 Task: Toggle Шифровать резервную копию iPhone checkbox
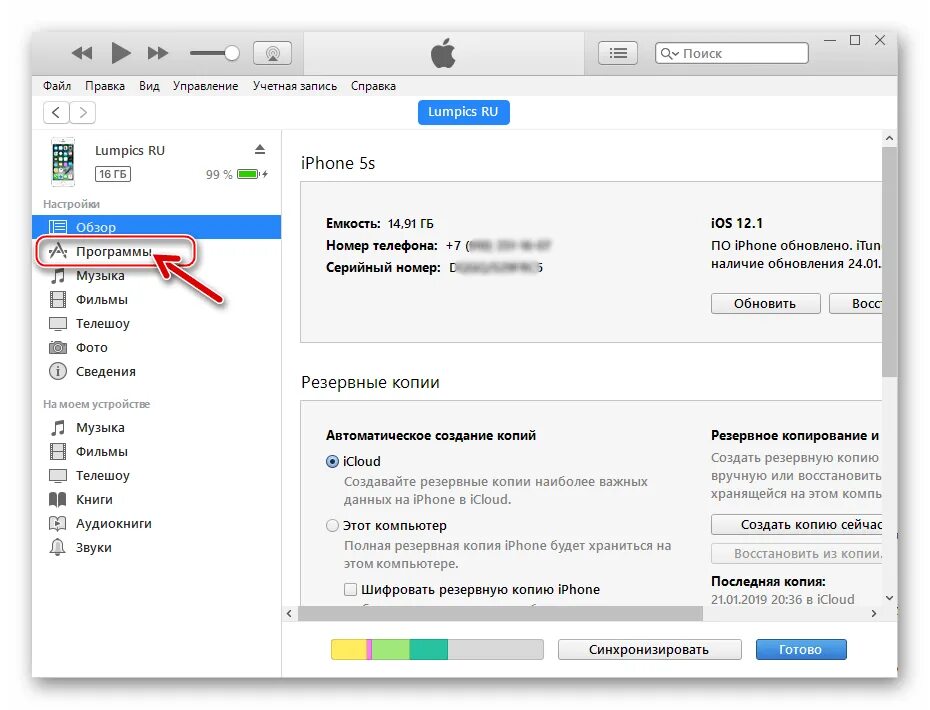tap(351, 590)
